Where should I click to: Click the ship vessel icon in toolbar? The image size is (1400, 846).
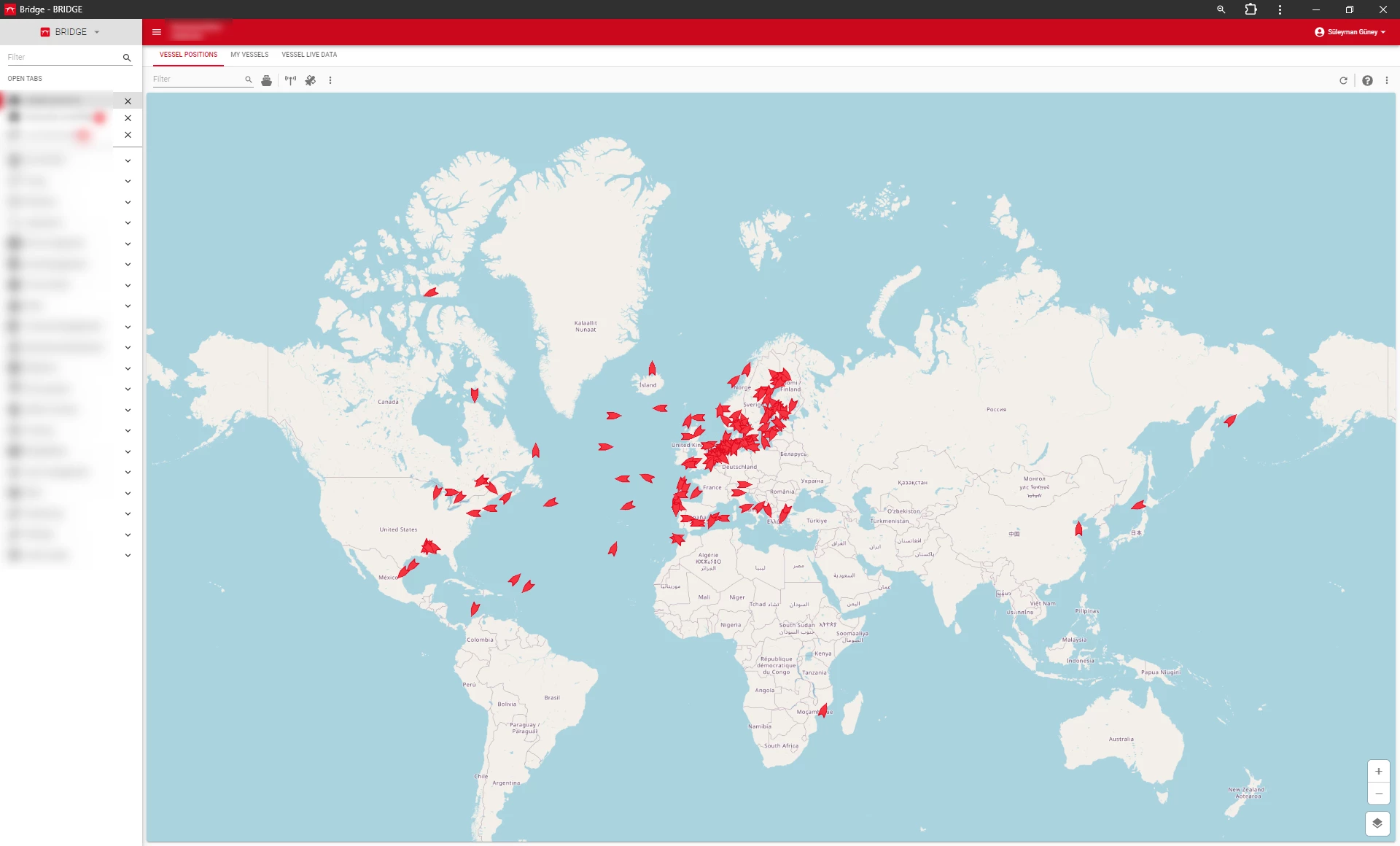[266, 80]
